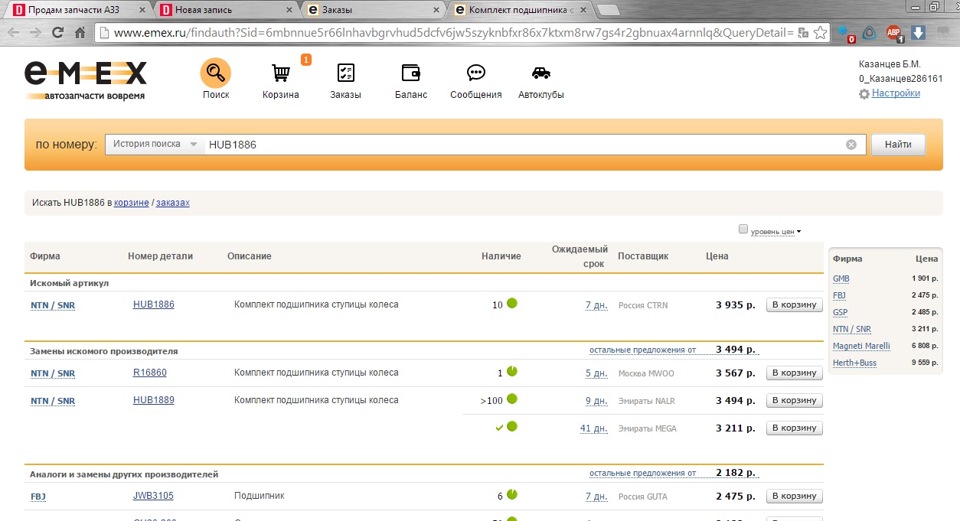This screenshot has height=521, width=960.
Task: Open part number HUB1889 link
Action: [x=154, y=400]
